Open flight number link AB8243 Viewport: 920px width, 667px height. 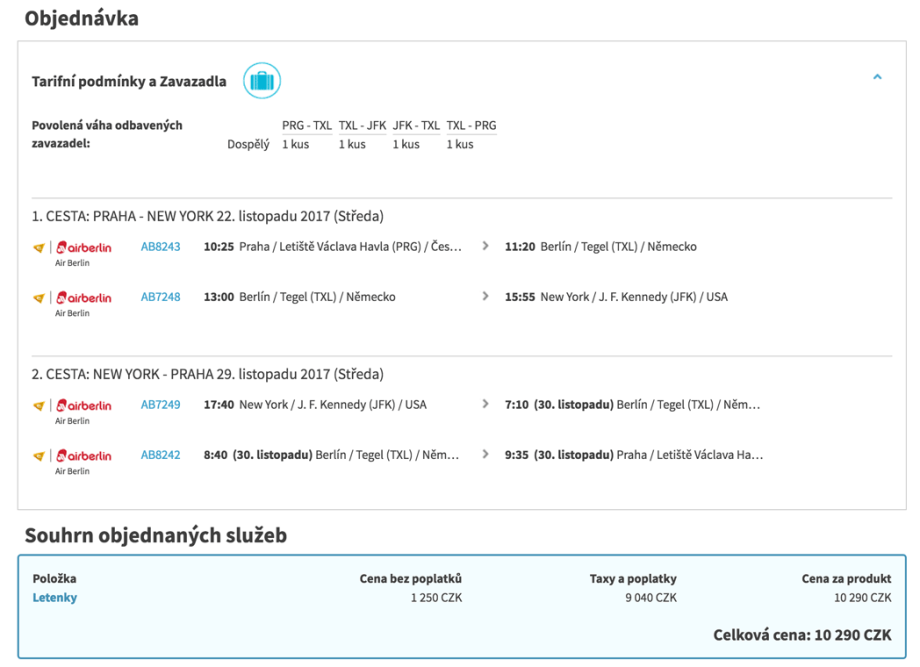point(160,247)
